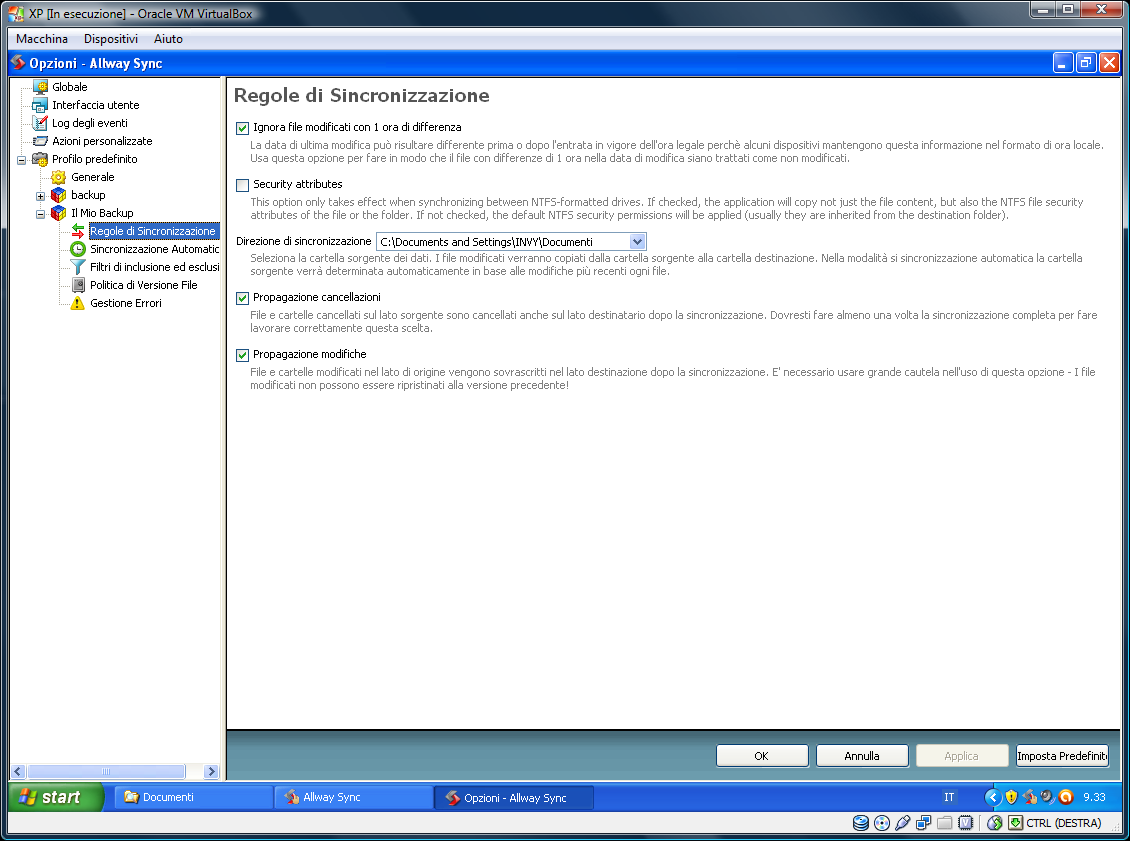Click the keyboard capture green arrow icon
This screenshot has height=841, width=1130.
pos(1015,823)
